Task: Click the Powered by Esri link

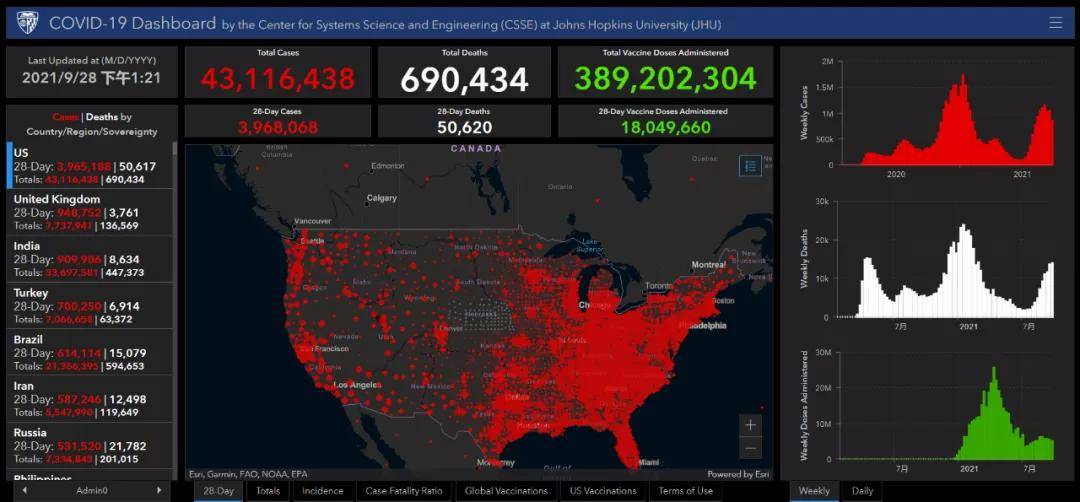Action: (x=738, y=474)
